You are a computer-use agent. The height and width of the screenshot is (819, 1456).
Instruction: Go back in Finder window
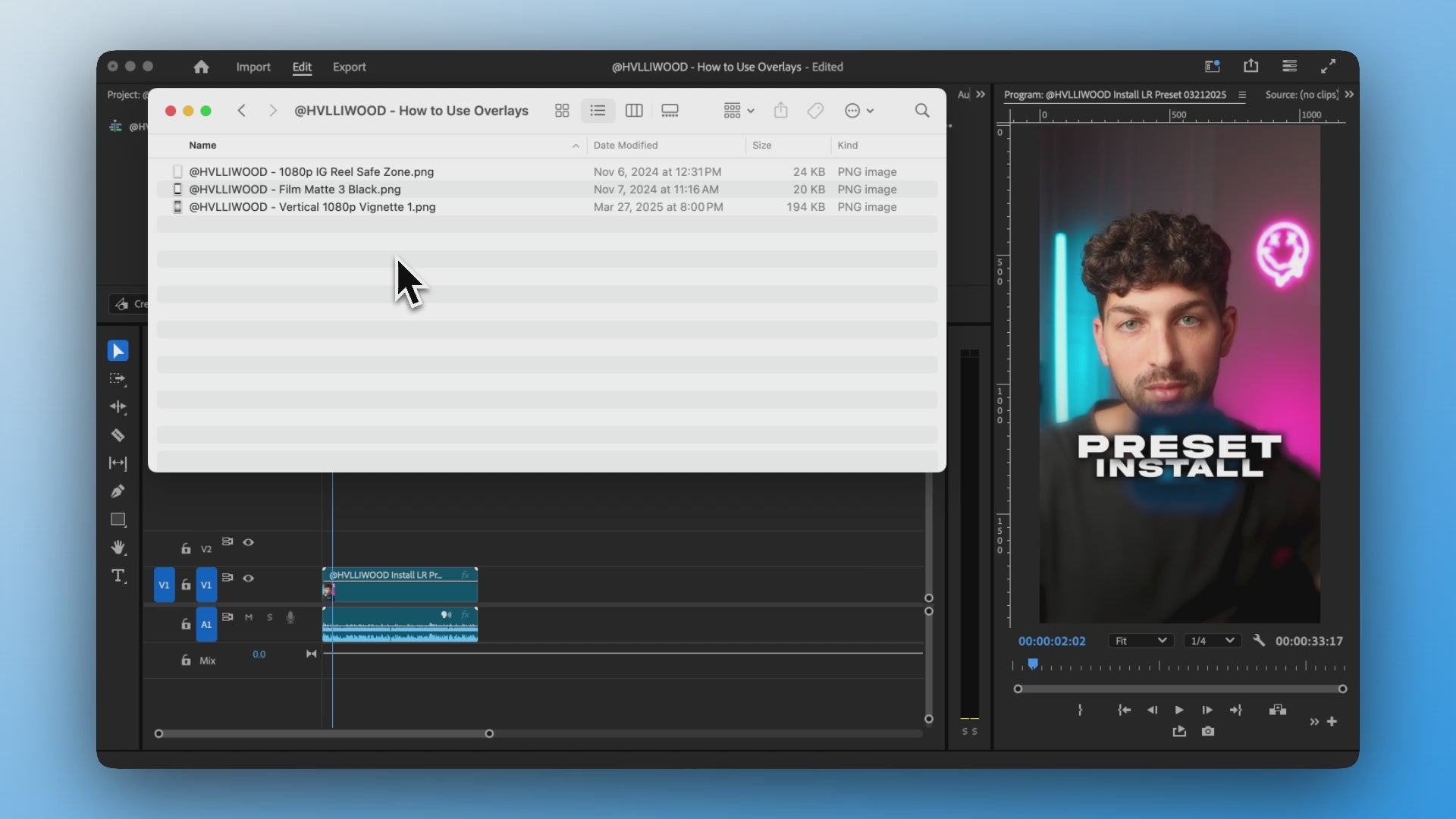(242, 111)
